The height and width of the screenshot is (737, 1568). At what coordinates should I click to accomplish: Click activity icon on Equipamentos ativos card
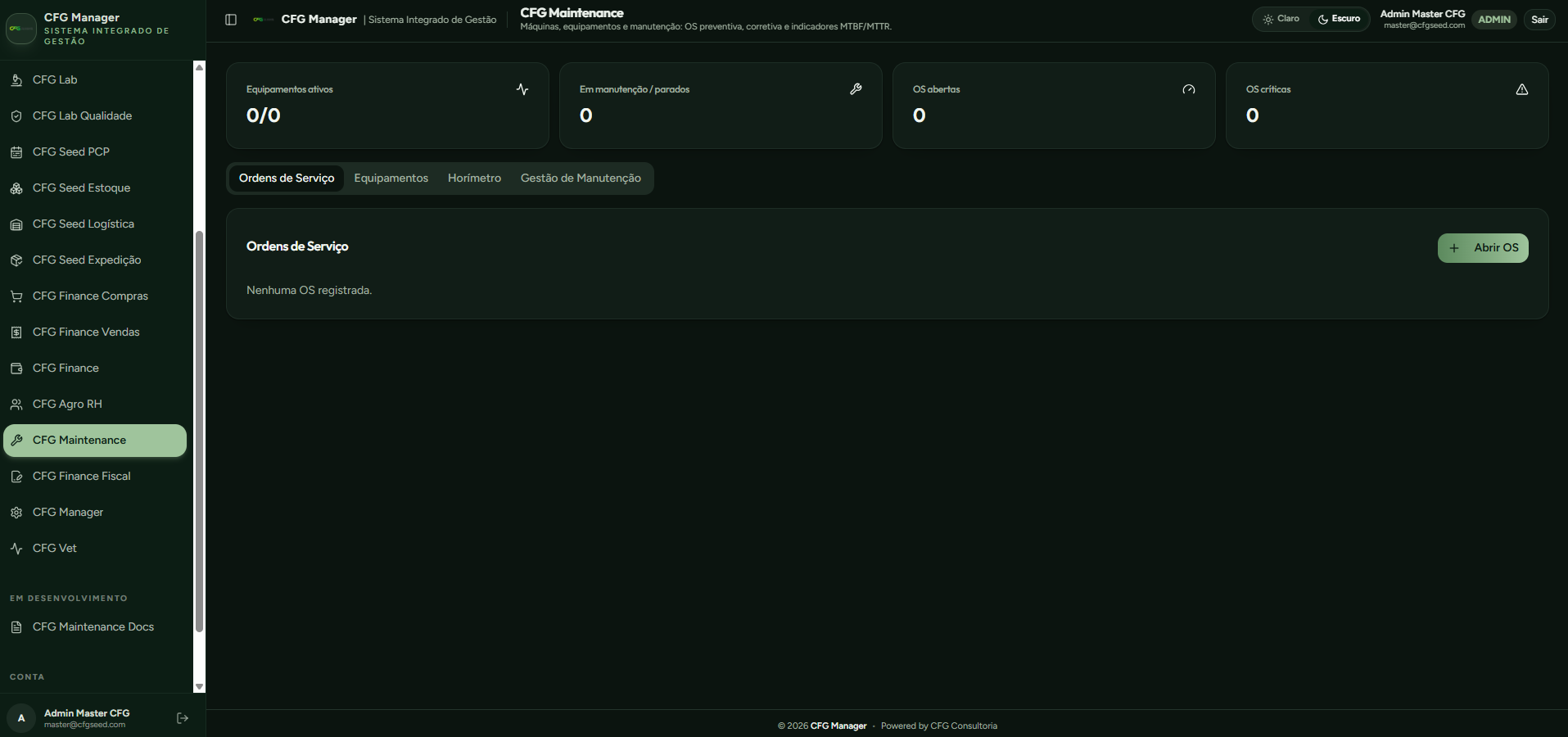522,89
